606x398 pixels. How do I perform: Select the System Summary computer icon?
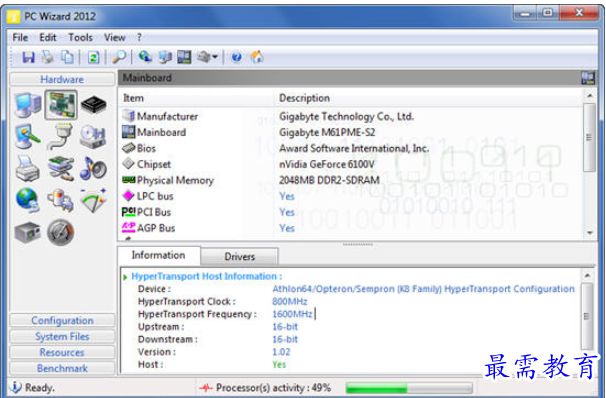tap(28, 105)
